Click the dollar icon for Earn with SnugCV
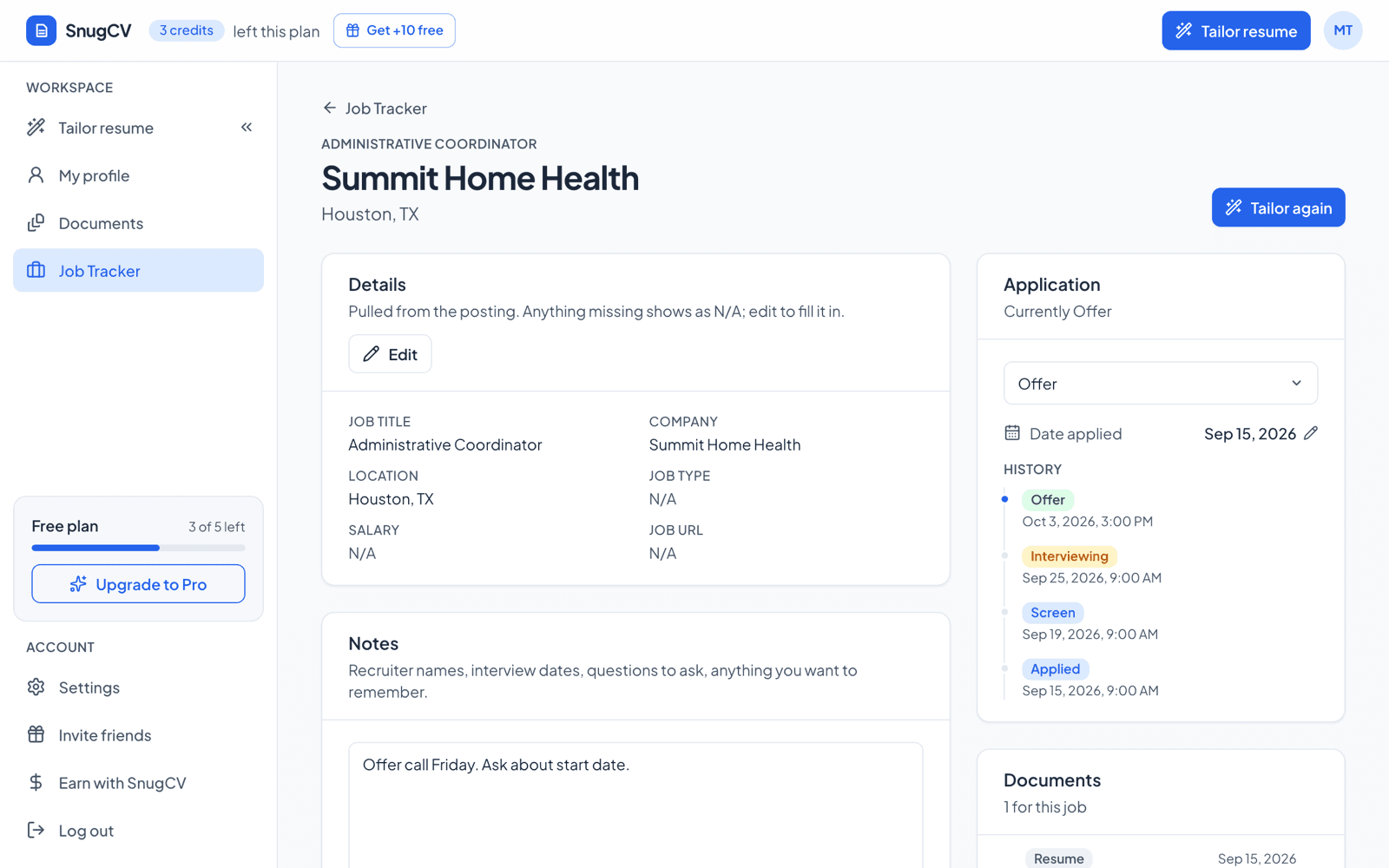The image size is (1389, 868). [x=36, y=783]
